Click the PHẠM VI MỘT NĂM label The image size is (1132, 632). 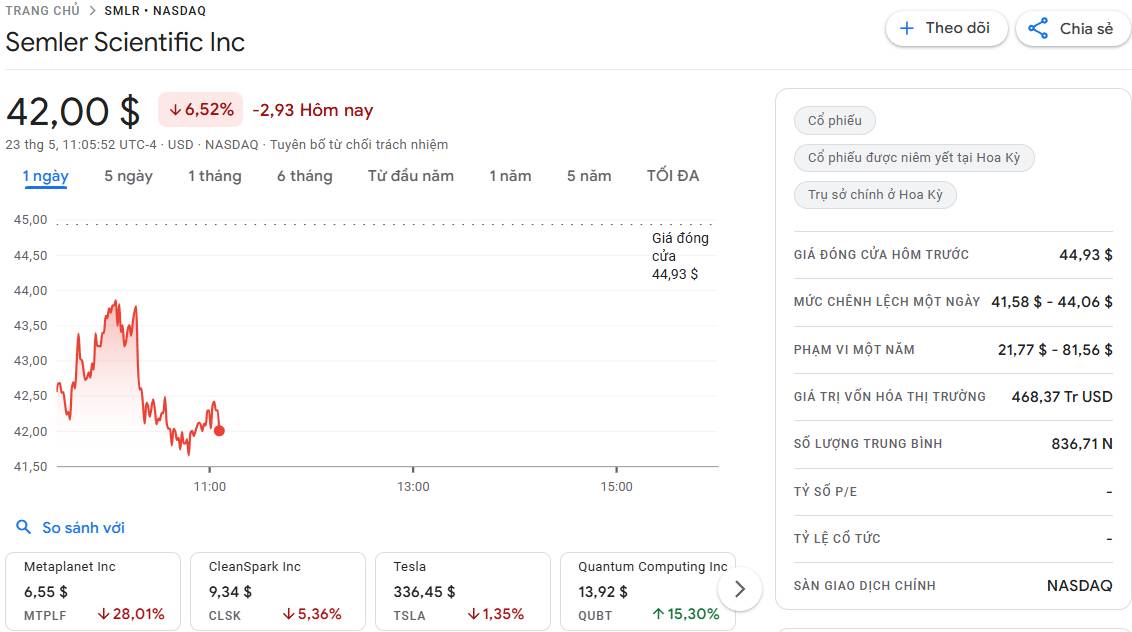[x=854, y=350]
